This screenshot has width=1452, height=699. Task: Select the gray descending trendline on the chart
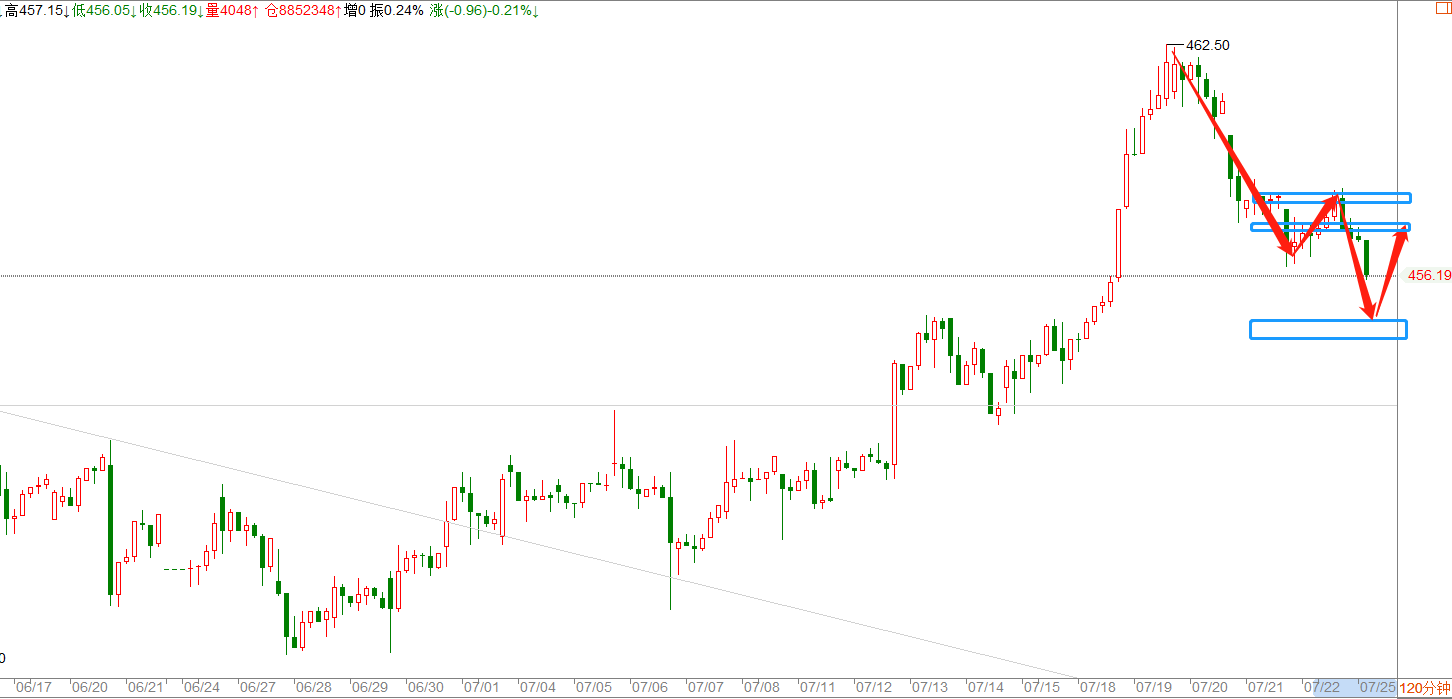click(540, 545)
